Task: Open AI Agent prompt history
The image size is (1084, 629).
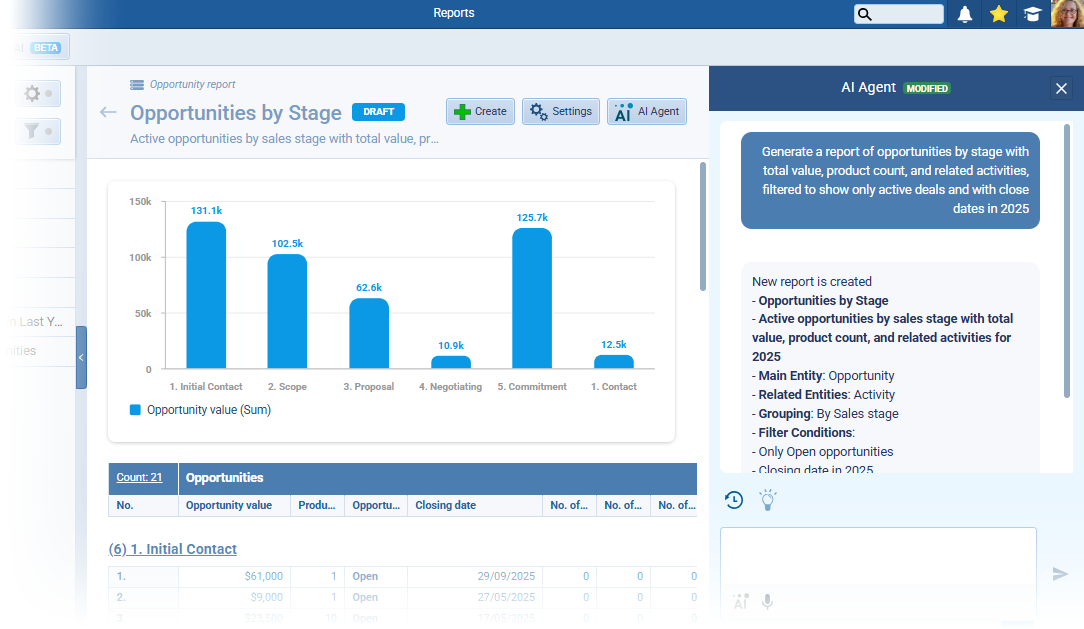Action: (x=734, y=500)
